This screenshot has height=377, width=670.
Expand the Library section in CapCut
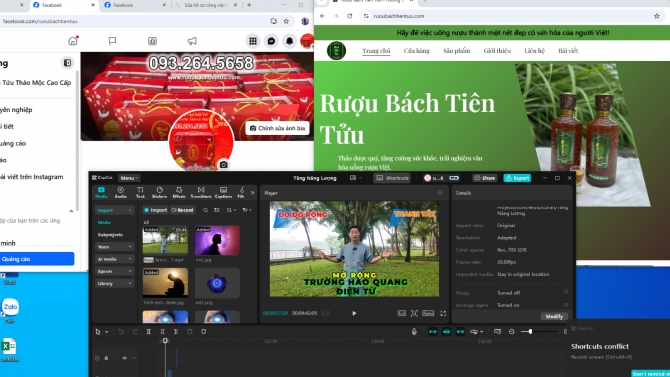click(x=114, y=283)
